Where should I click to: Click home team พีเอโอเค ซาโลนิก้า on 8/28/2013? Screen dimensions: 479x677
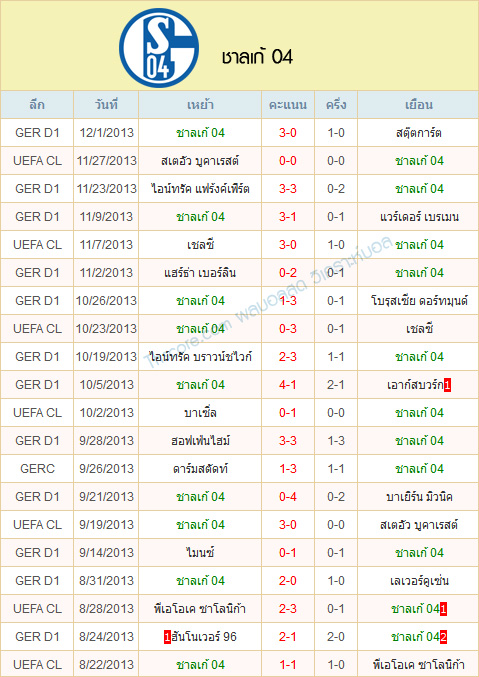(200, 609)
